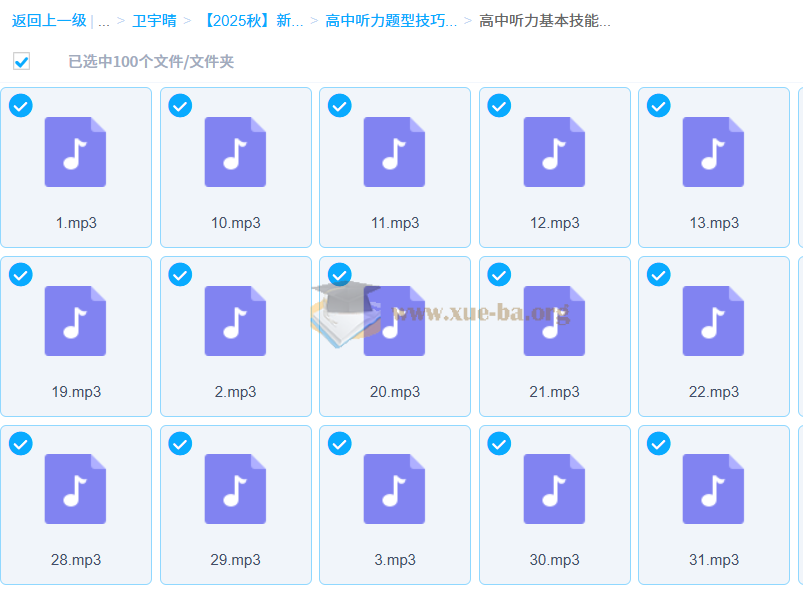
Task: Click the music file icon for 10.mp3
Action: tap(235, 152)
